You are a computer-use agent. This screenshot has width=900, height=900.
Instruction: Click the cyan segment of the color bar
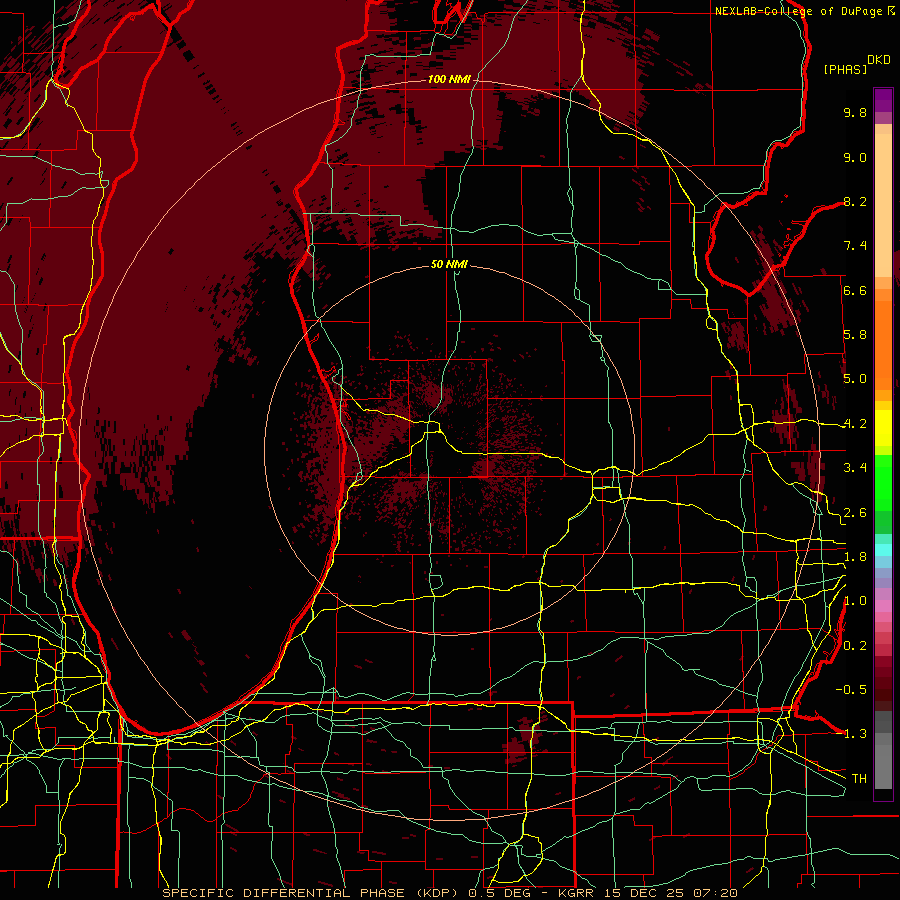(883, 549)
